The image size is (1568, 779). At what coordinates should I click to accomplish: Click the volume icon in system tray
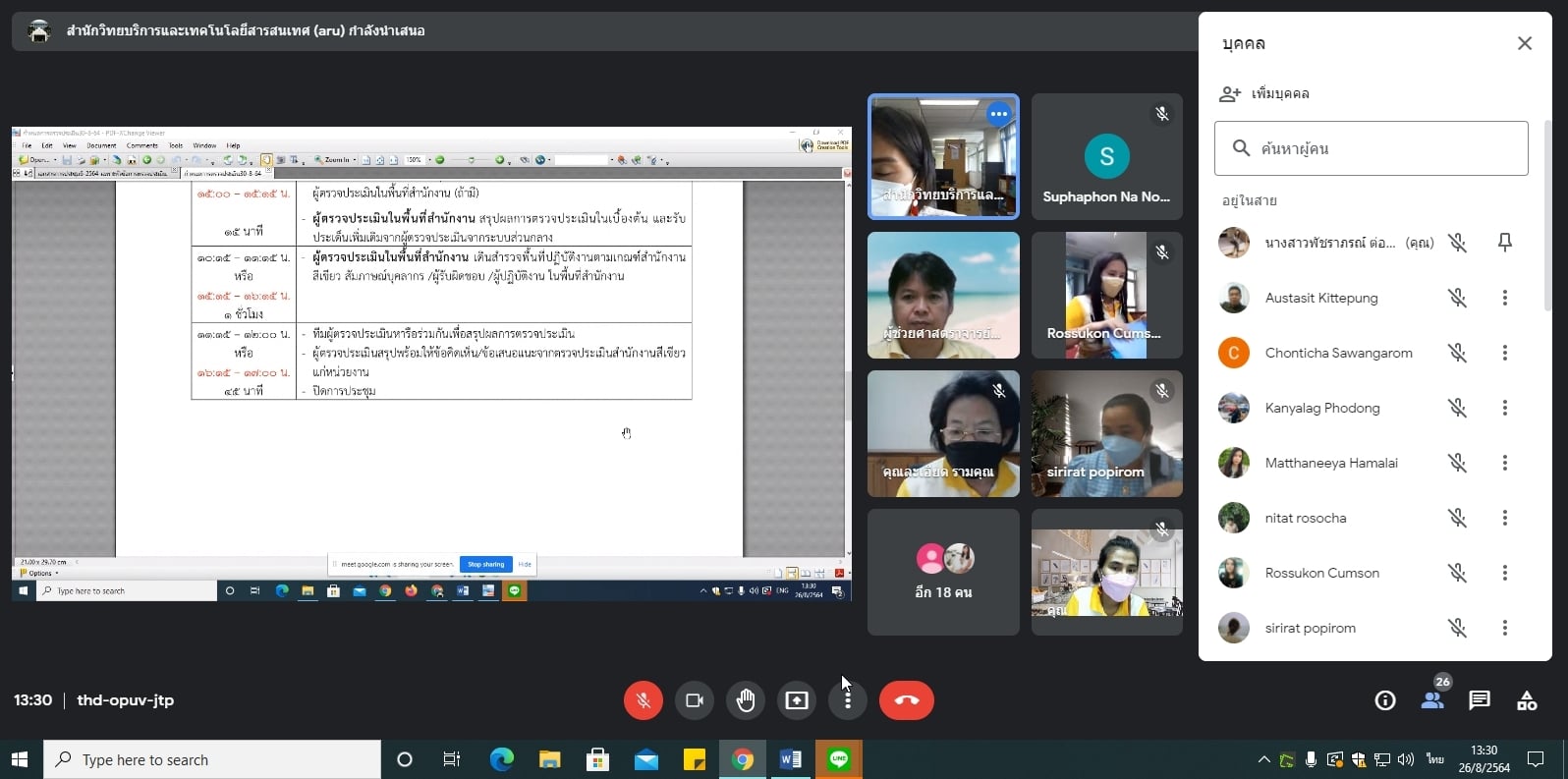coord(1406,759)
